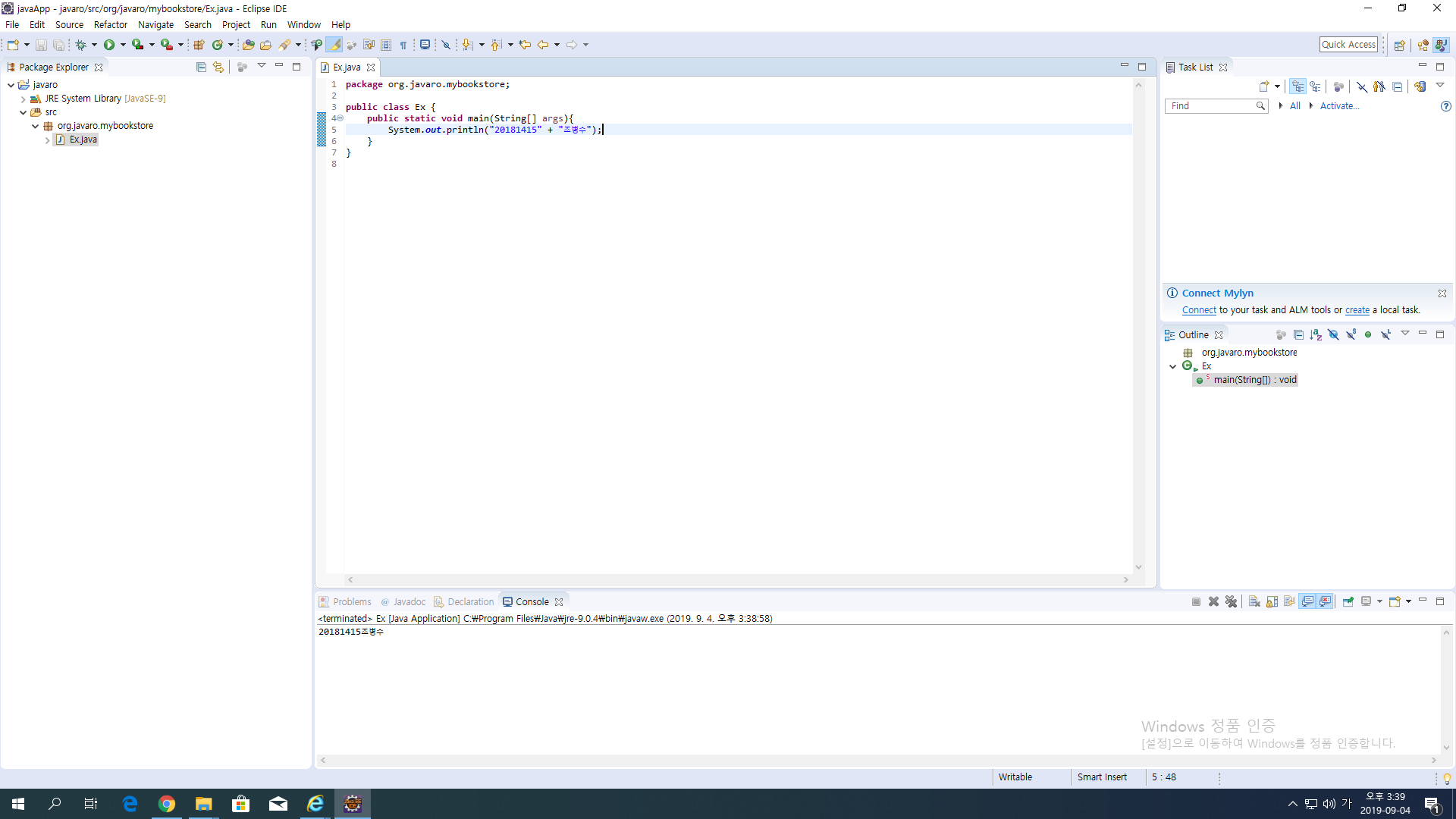Open File Explorer from the taskbar
The width and height of the screenshot is (1456, 819).
(x=203, y=804)
